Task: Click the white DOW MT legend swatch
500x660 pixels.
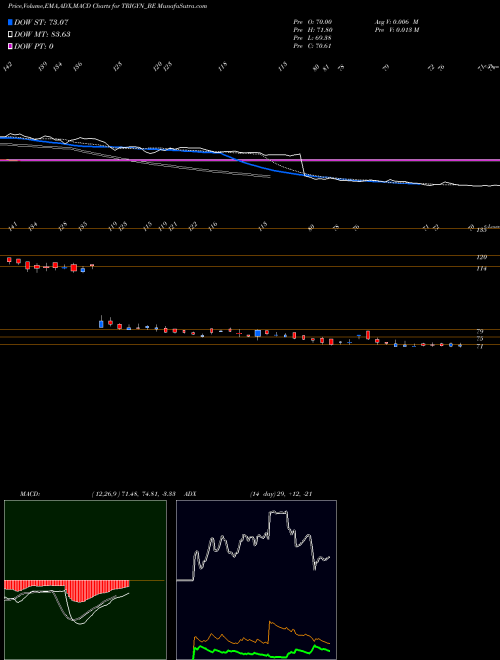Action: (x=10, y=34)
